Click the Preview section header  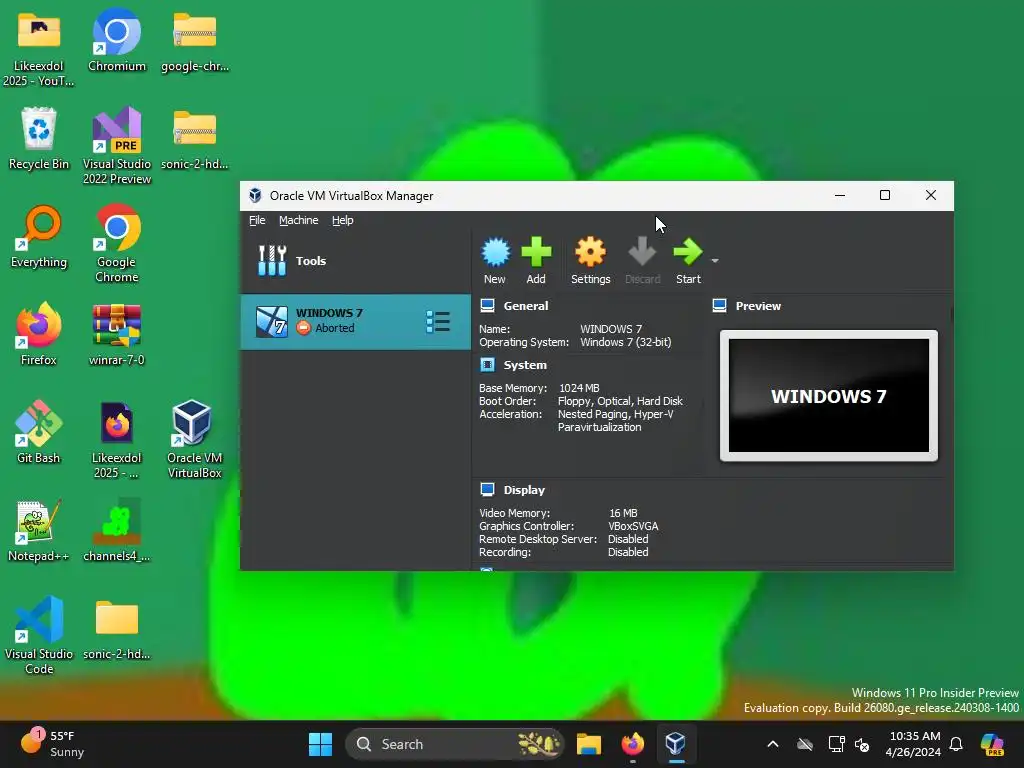point(758,306)
